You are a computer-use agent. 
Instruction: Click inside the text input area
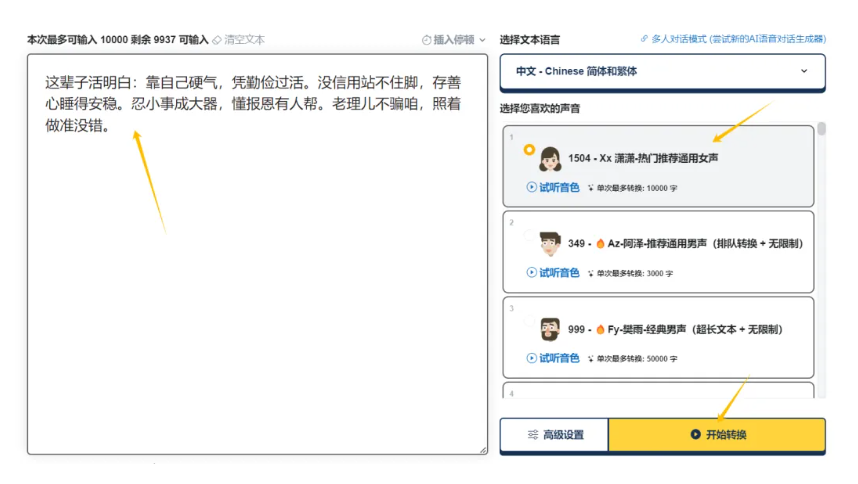click(x=257, y=300)
